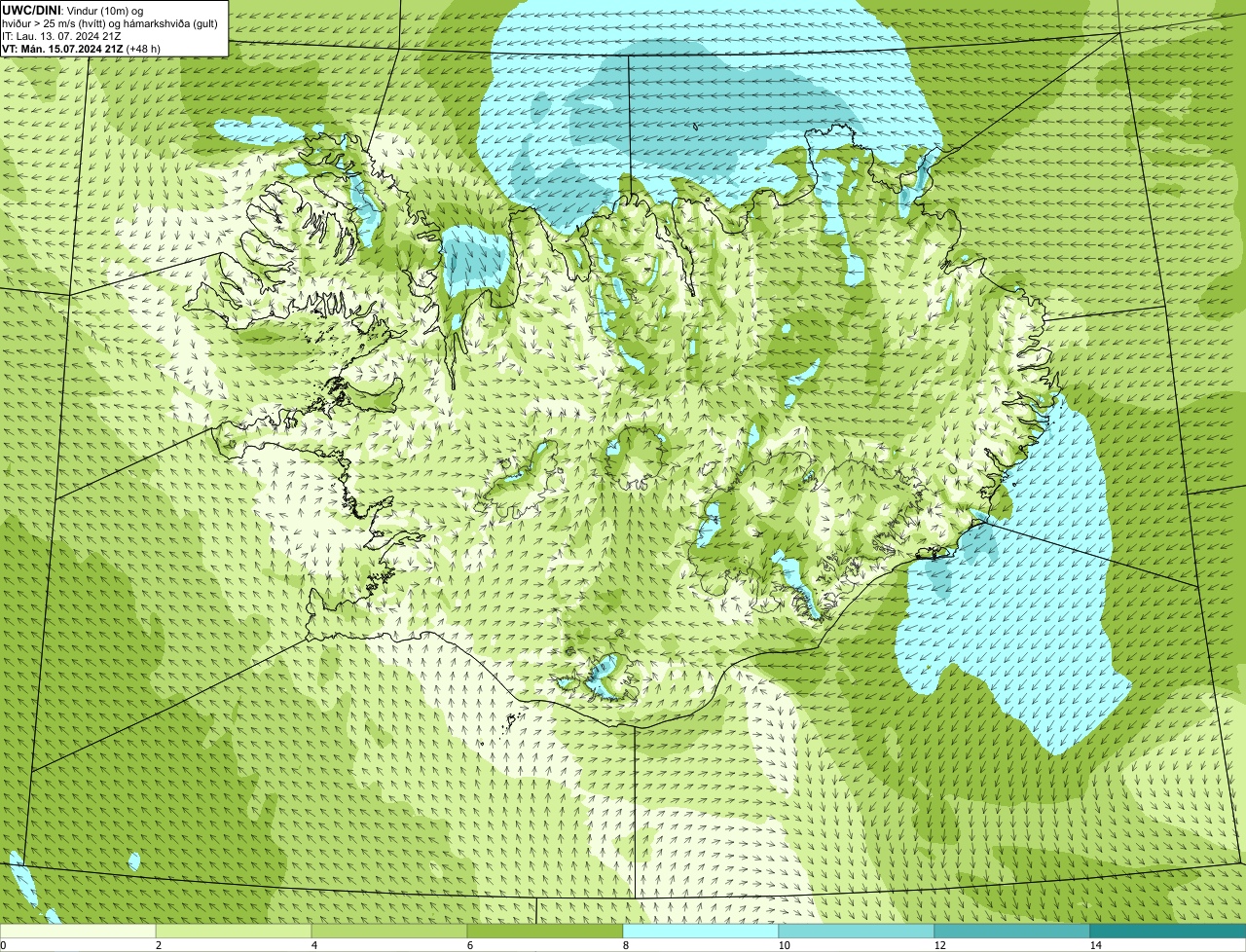1246x952 pixels.
Task: Click the scale label "4"
Action: tap(313, 945)
